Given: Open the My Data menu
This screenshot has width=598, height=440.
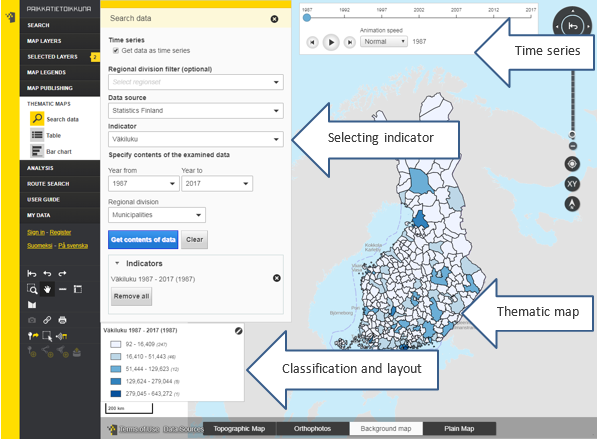Looking at the screenshot, I should (x=60, y=215).
